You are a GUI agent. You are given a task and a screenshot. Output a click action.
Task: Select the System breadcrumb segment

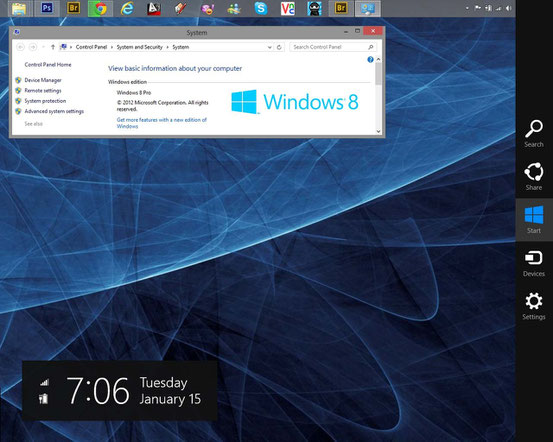(181, 47)
